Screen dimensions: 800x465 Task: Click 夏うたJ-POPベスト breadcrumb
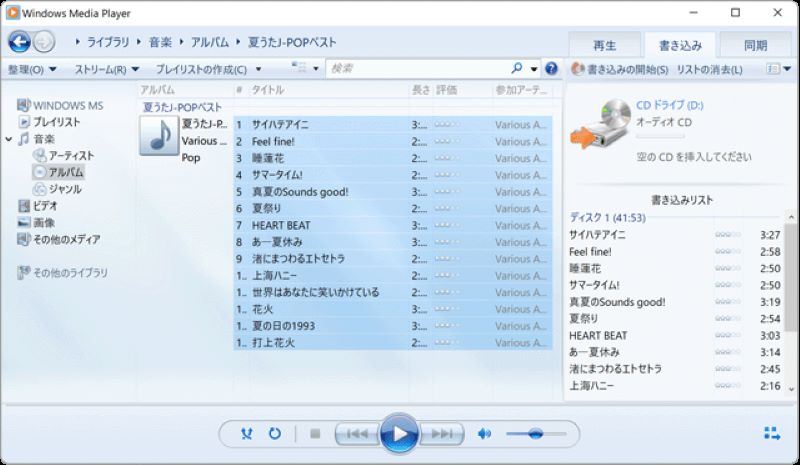pos(292,42)
